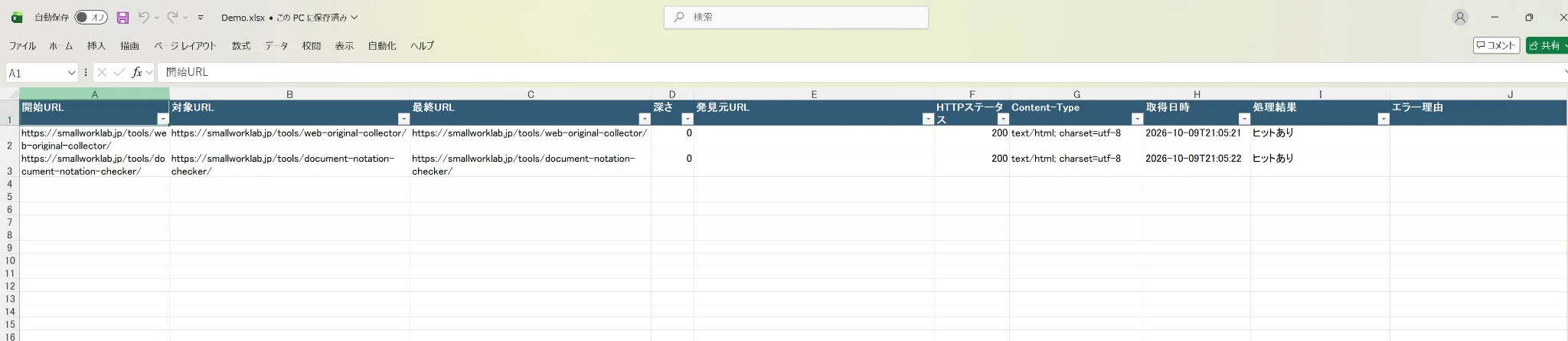Click row 2 Content-Type text/html cell
Screen dimensions: 1568x341
click(x=1076, y=139)
